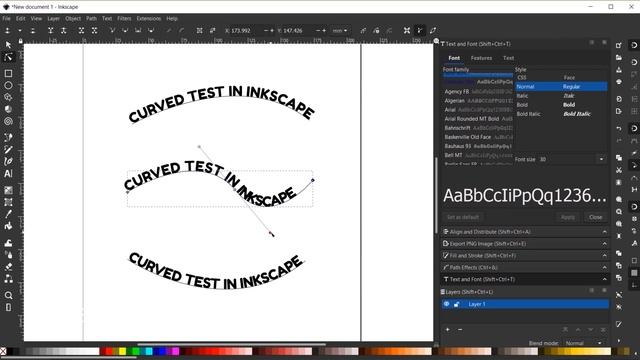
Task: Toggle show path outline button in toolbar
Action: click(x=433, y=31)
